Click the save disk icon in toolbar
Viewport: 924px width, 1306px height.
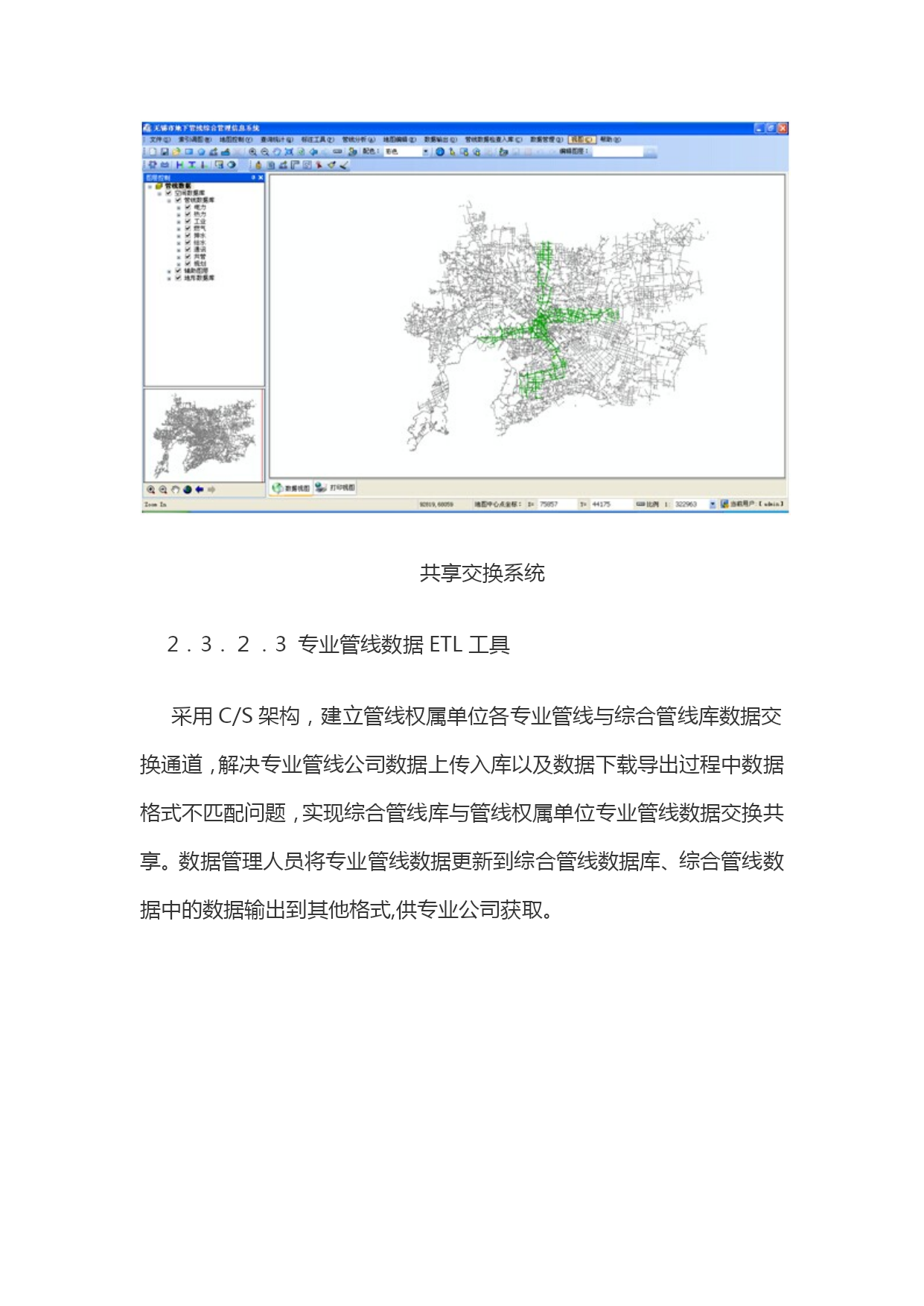[x=165, y=152]
